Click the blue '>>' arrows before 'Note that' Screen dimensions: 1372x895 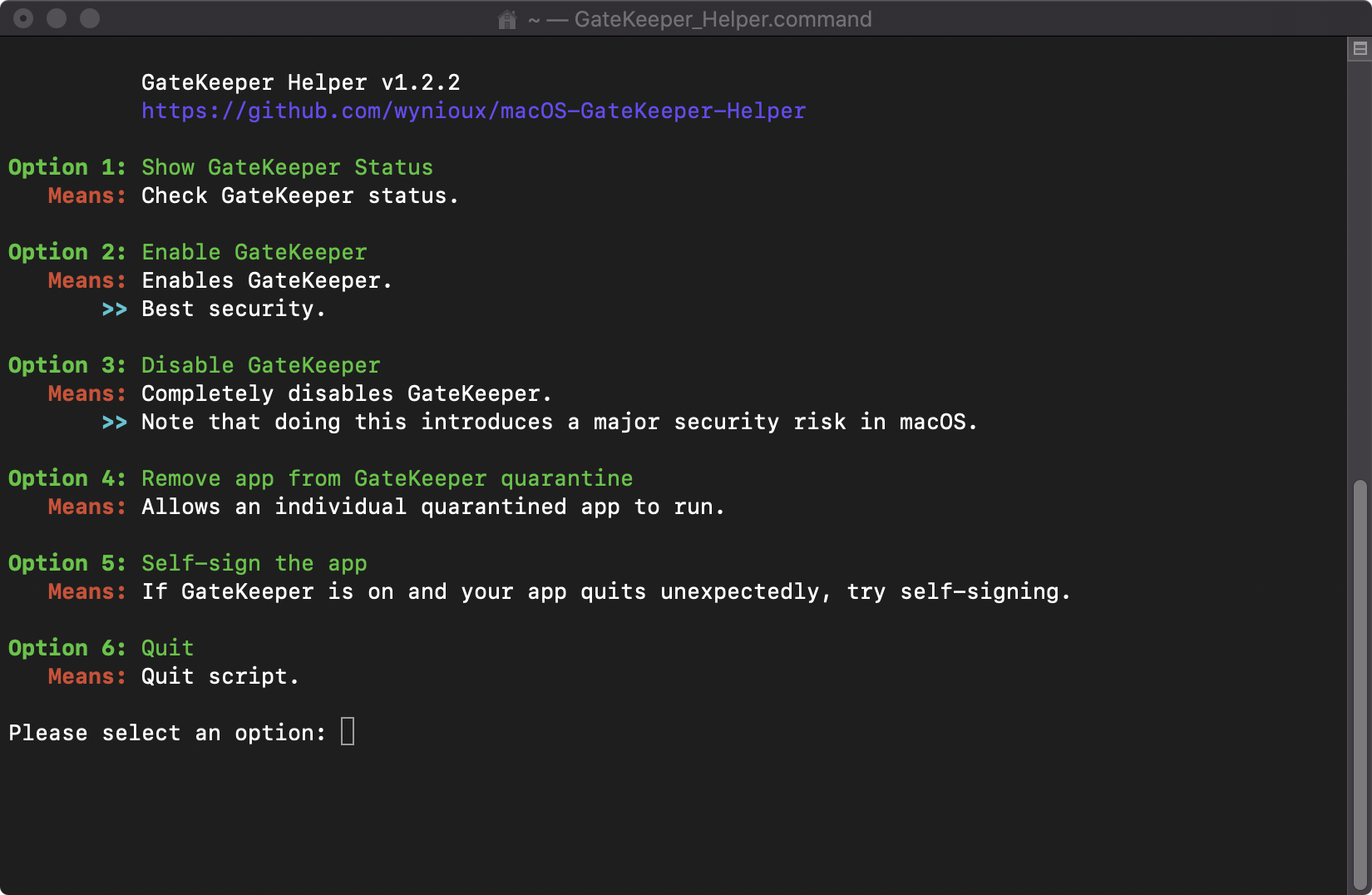coord(115,423)
